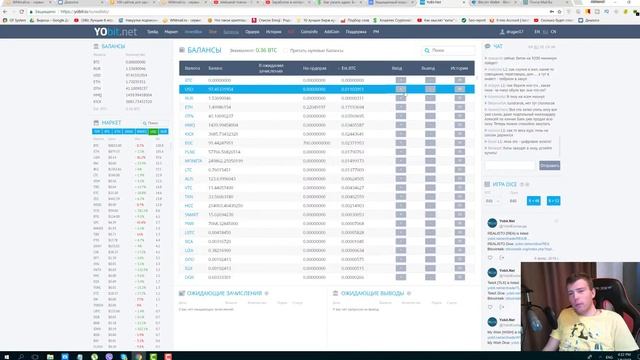Open Windows Start menu

[x=6, y=357]
